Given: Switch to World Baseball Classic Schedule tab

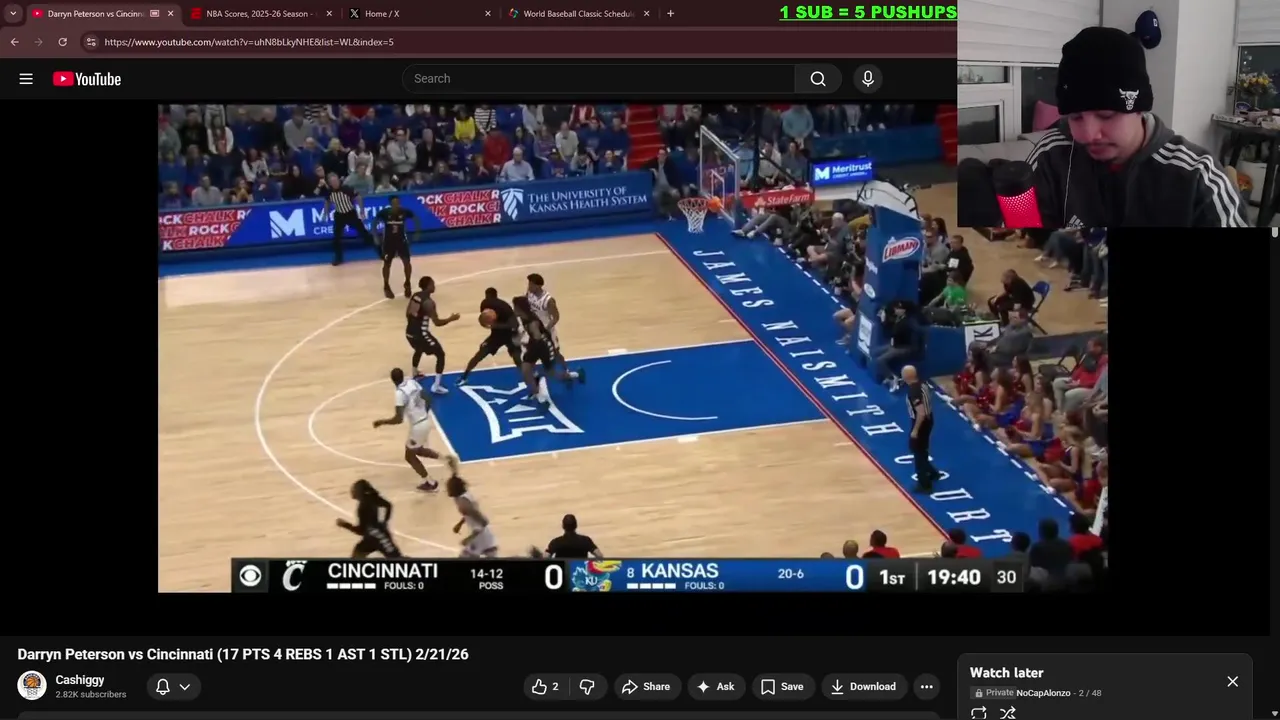Looking at the screenshot, I should [x=578, y=13].
